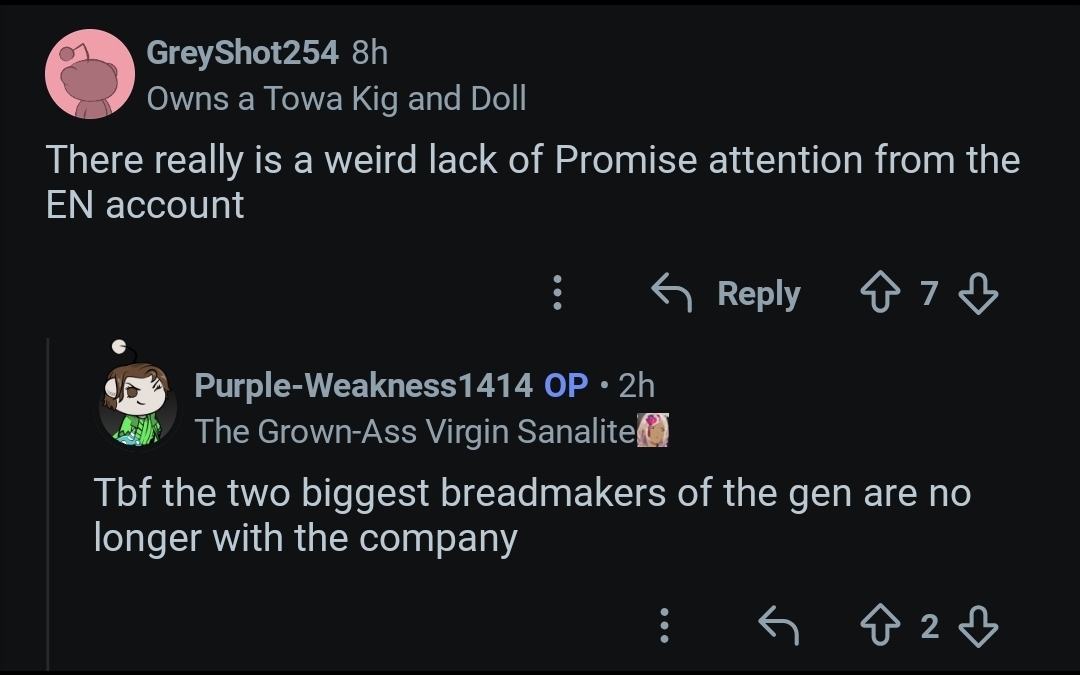
Task: Select the "Owns a Towa Kig and Doll" flair
Action: pos(336,98)
